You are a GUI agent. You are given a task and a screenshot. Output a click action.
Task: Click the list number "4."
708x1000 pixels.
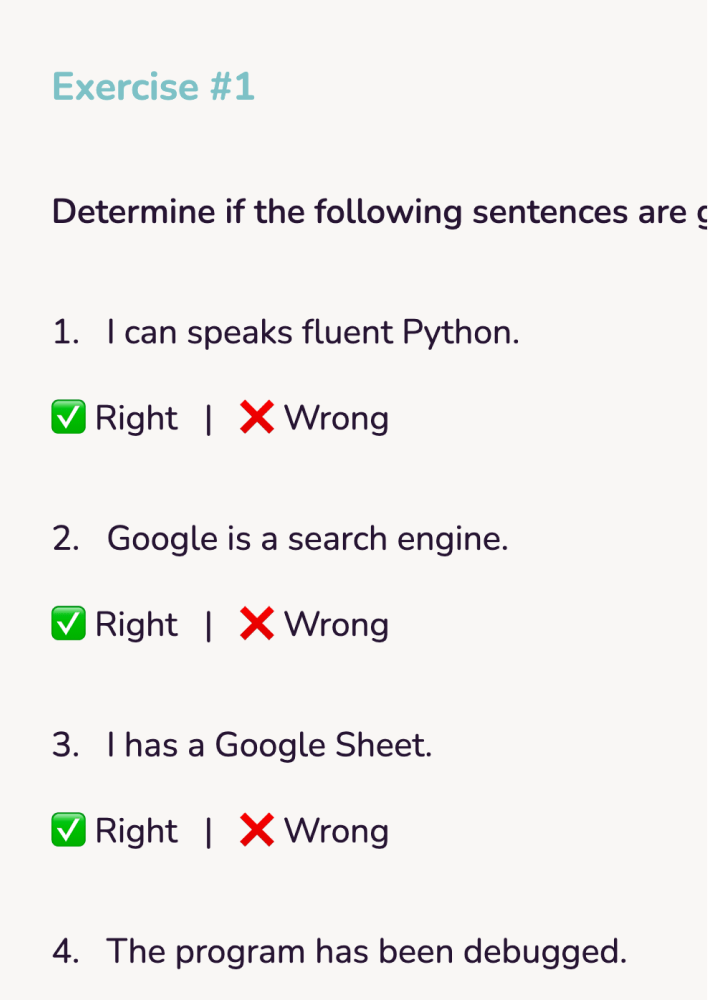click(x=66, y=951)
